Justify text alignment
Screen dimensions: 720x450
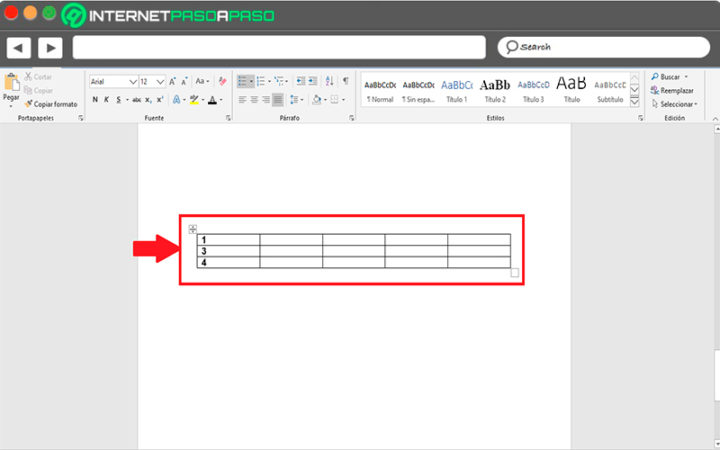tap(278, 100)
